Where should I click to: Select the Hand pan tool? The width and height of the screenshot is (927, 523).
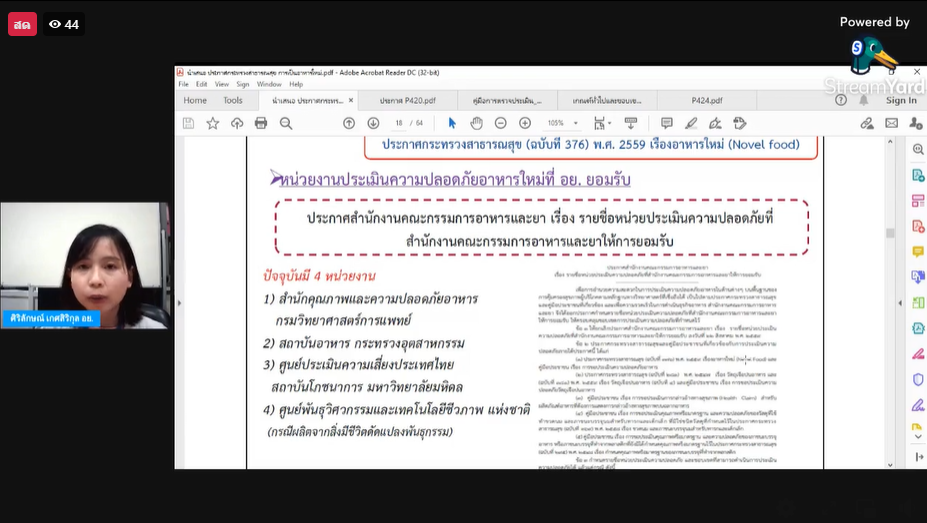[x=476, y=123]
